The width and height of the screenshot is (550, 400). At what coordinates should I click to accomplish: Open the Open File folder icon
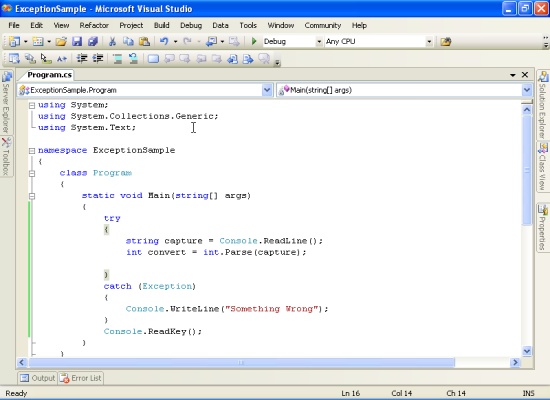[x=61, y=41]
